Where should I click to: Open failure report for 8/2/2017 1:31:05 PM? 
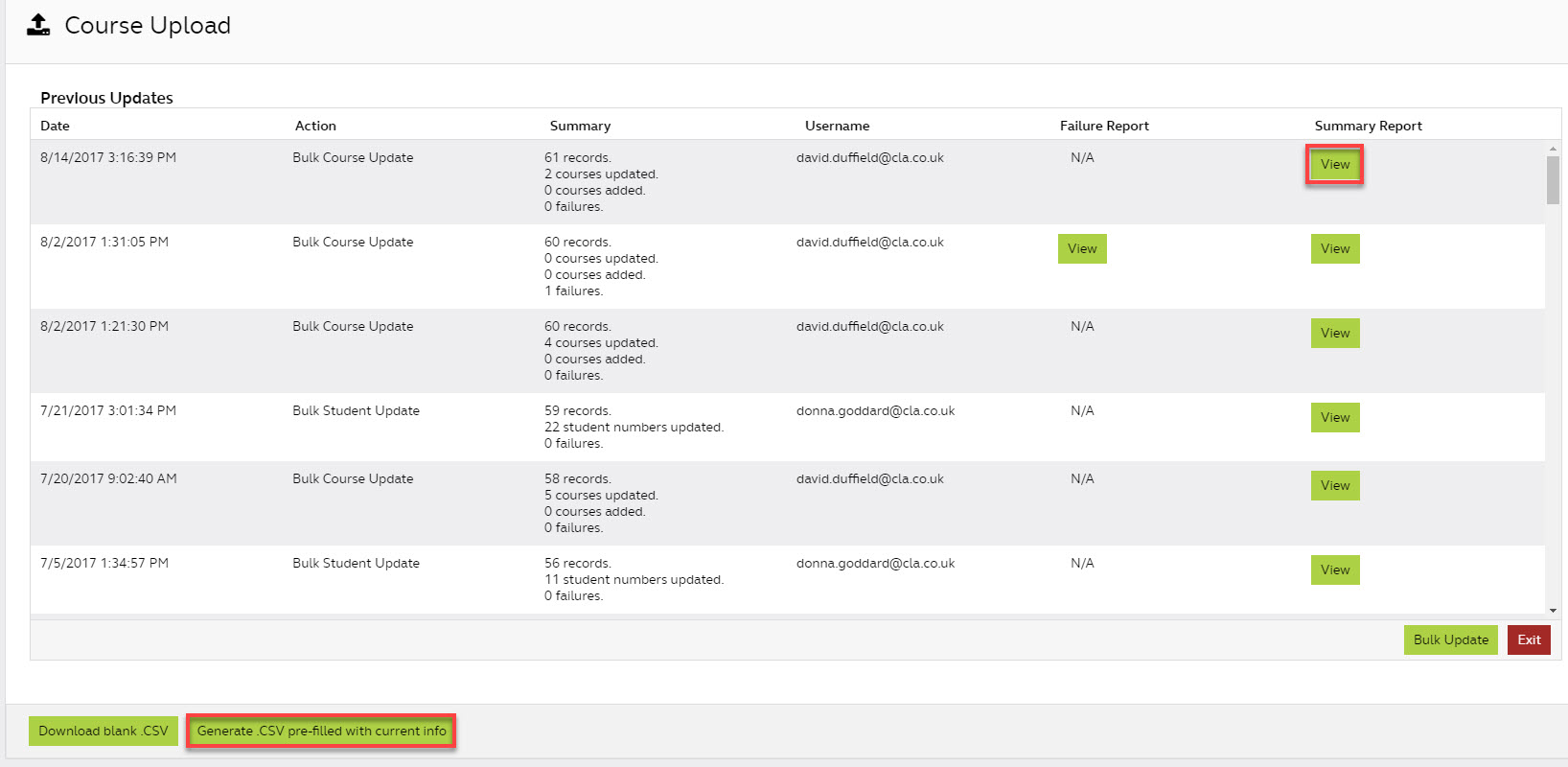[1082, 249]
